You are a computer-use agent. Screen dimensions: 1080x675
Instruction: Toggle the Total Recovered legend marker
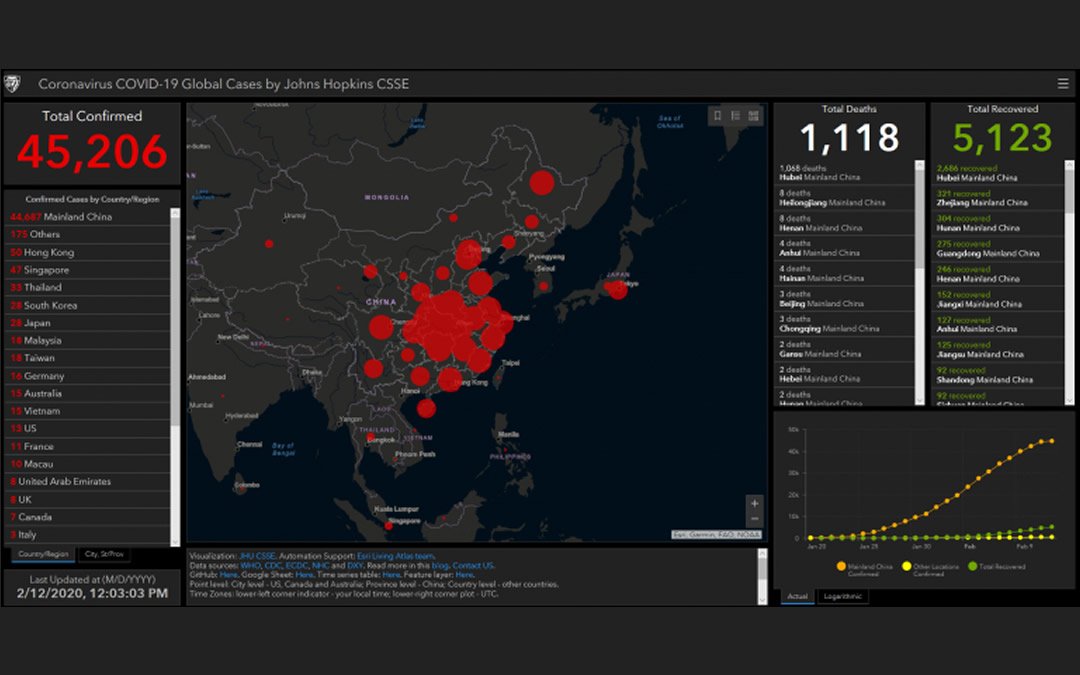coord(973,566)
